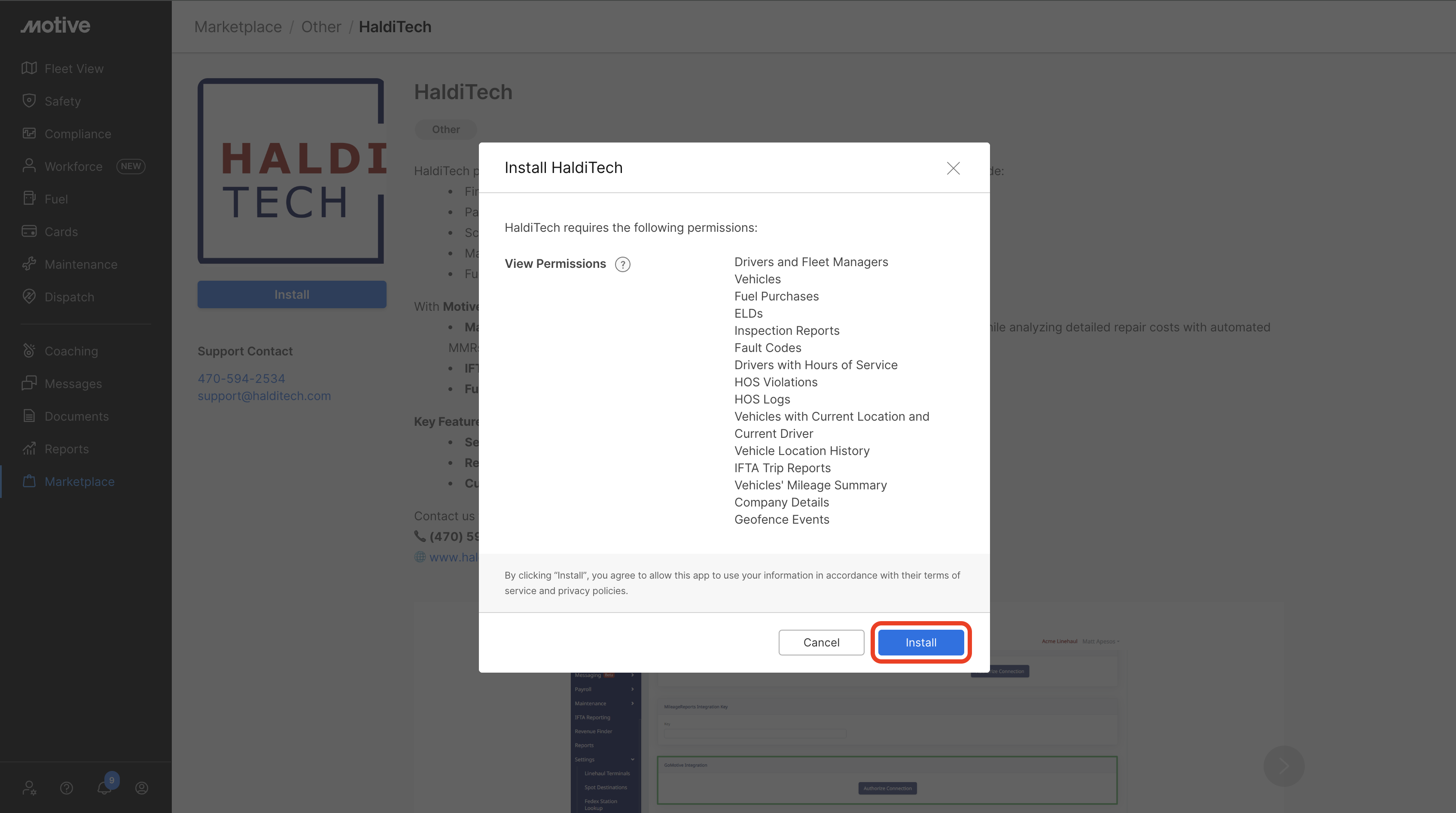This screenshot has height=813, width=1456.
Task: Click the View Permissions help question icon
Action: tap(622, 264)
